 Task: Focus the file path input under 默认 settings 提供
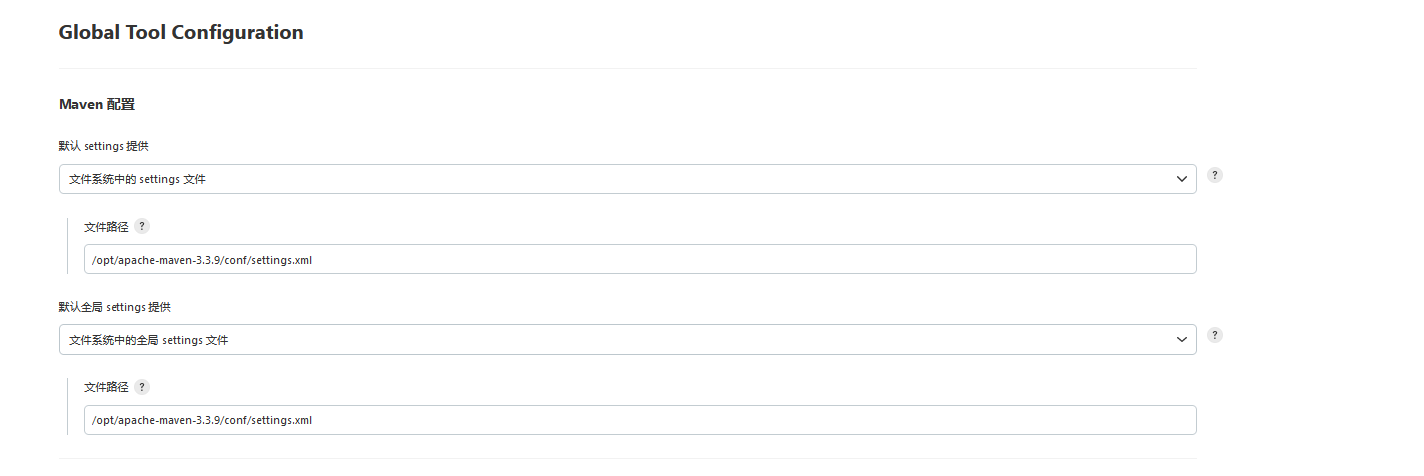pyautogui.click(x=640, y=259)
